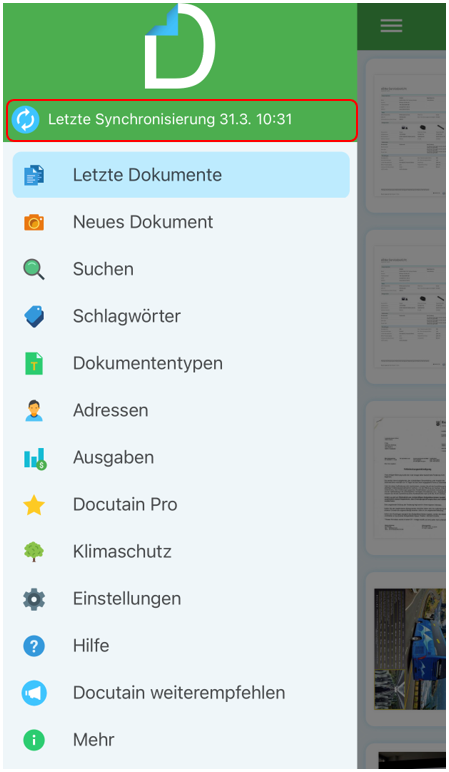The width and height of the screenshot is (449, 772).
Task: Tap the blue sync arrows icon
Action: (25, 120)
